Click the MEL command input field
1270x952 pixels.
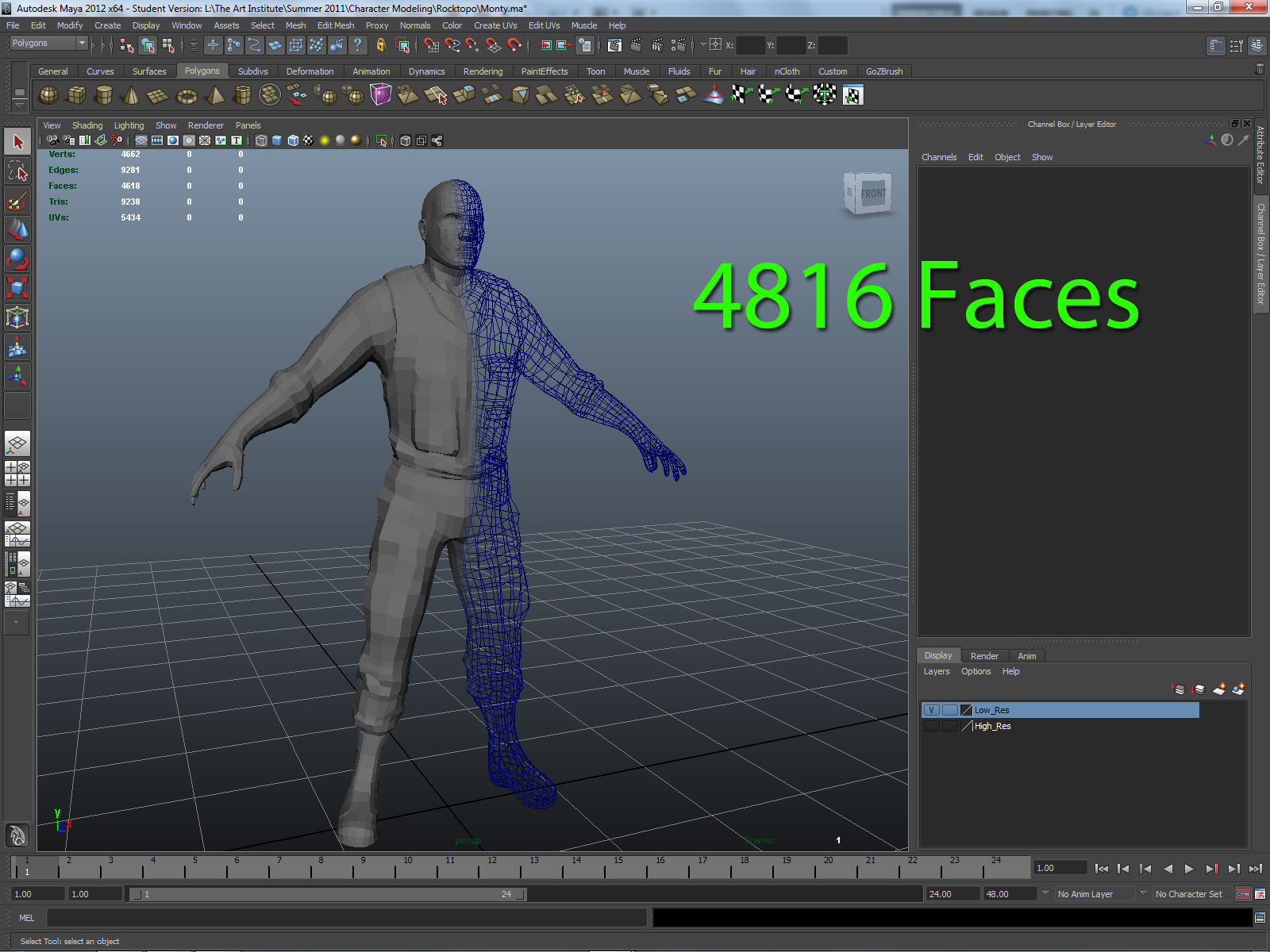coord(347,918)
